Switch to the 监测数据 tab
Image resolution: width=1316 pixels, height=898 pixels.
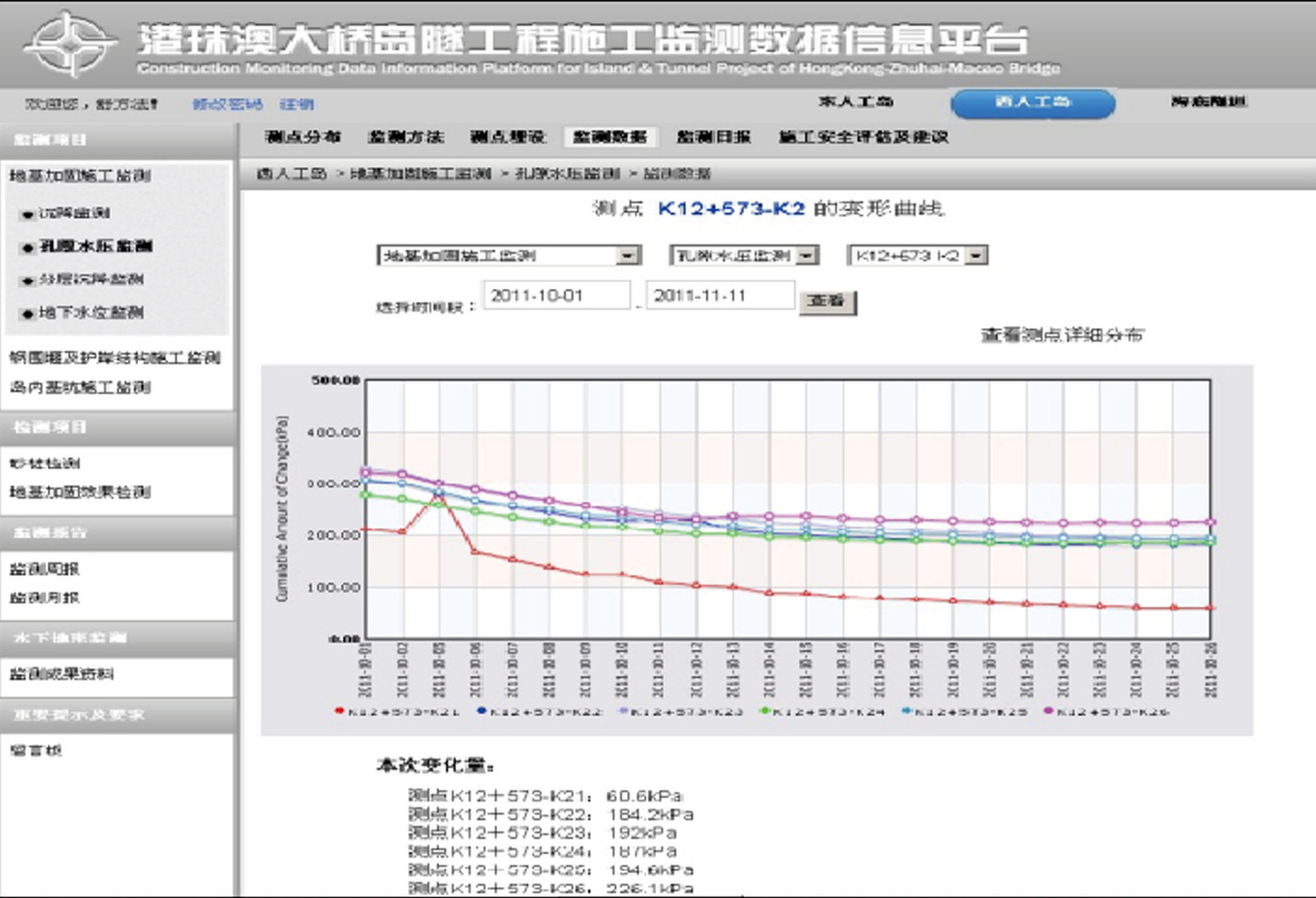pos(610,137)
